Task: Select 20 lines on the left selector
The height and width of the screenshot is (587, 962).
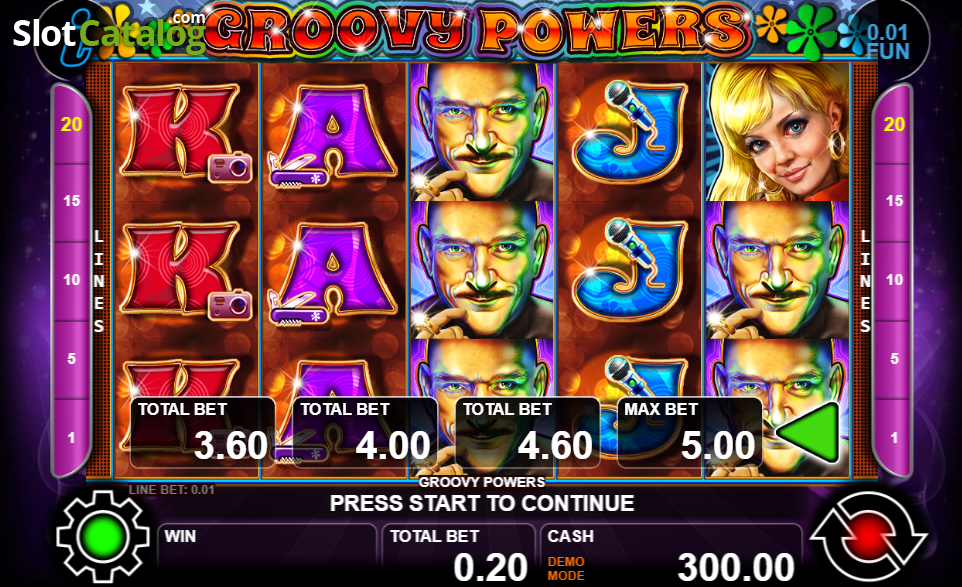Action: point(72,125)
